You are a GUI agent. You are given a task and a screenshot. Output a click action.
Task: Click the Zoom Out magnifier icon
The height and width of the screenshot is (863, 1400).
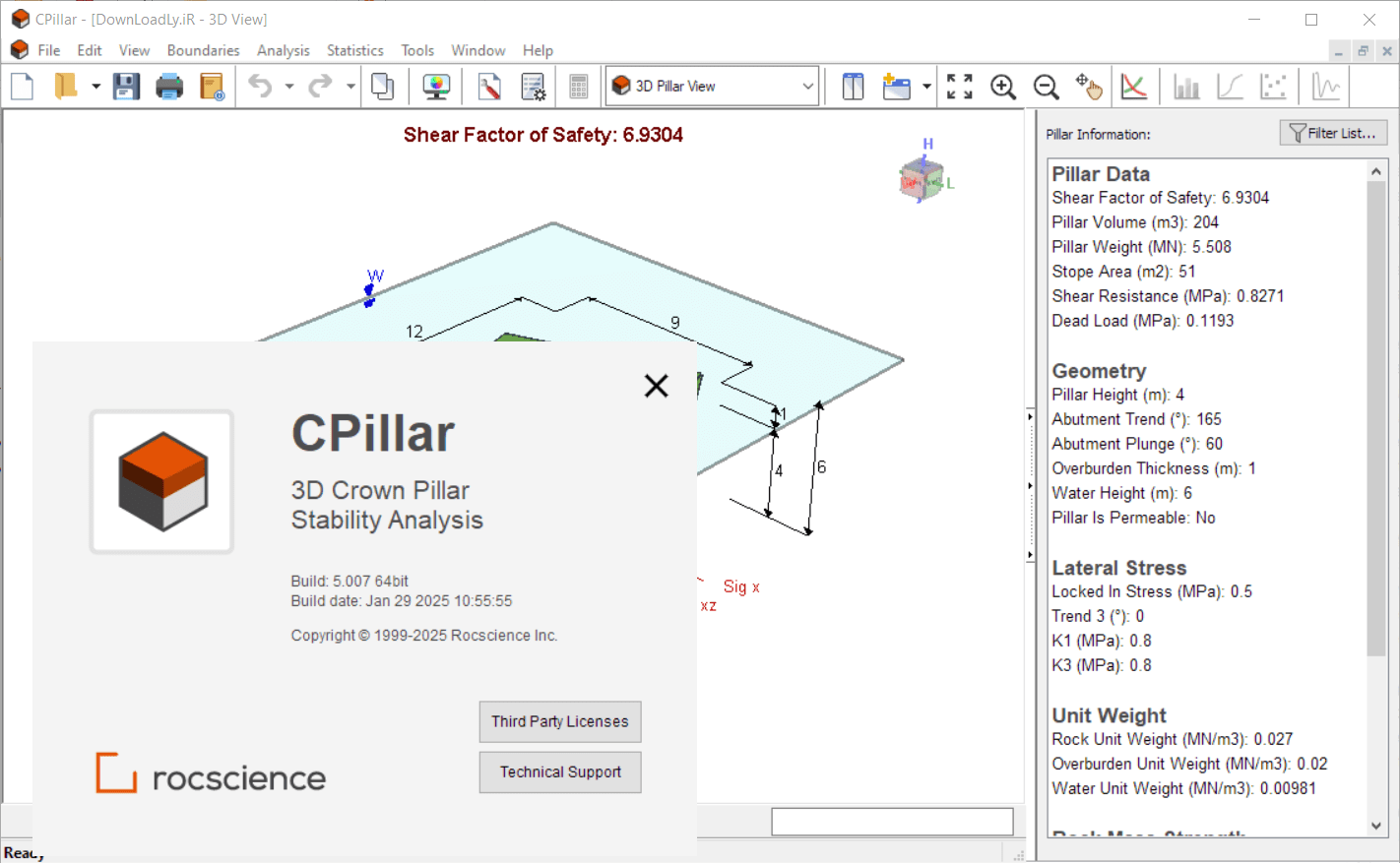point(1046,87)
